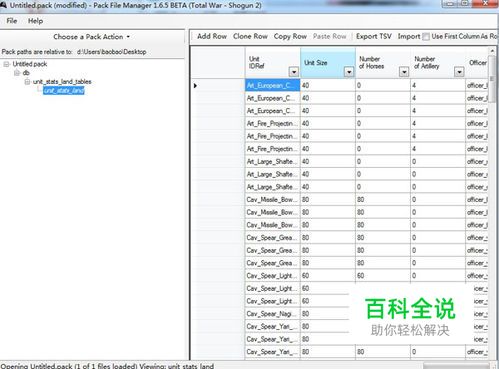Screen dimensions: 499x369
Task: Click Export TSV button
Action: pyautogui.click(x=374, y=36)
